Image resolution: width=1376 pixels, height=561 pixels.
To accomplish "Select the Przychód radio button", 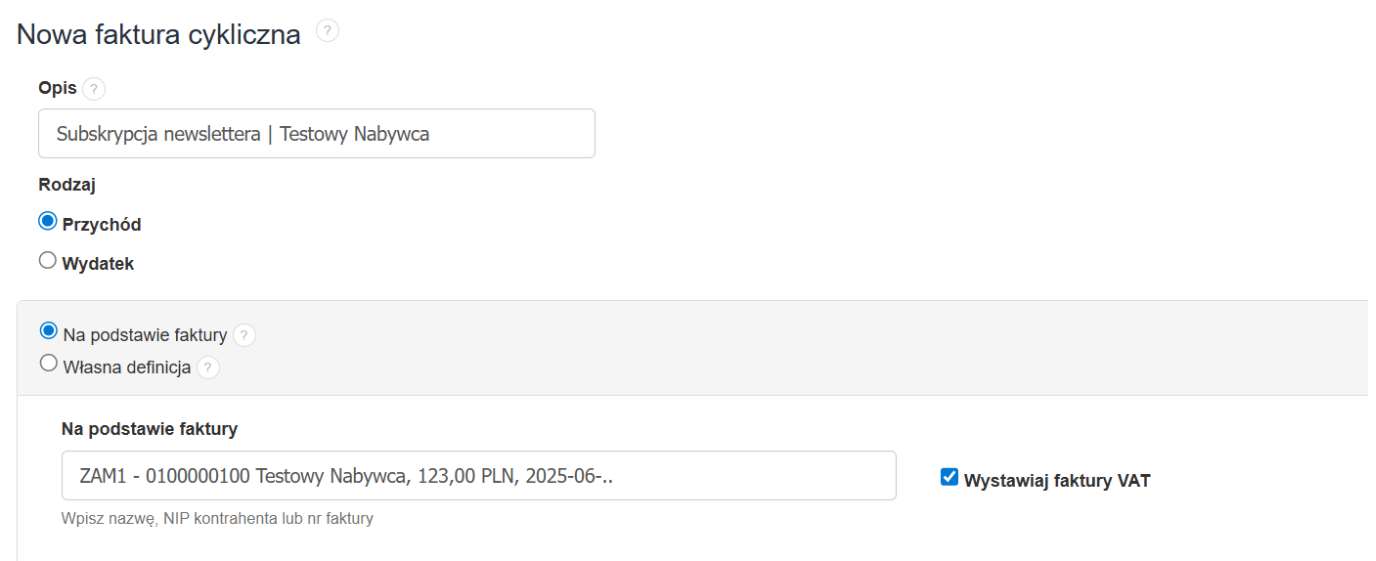I will click(x=48, y=222).
